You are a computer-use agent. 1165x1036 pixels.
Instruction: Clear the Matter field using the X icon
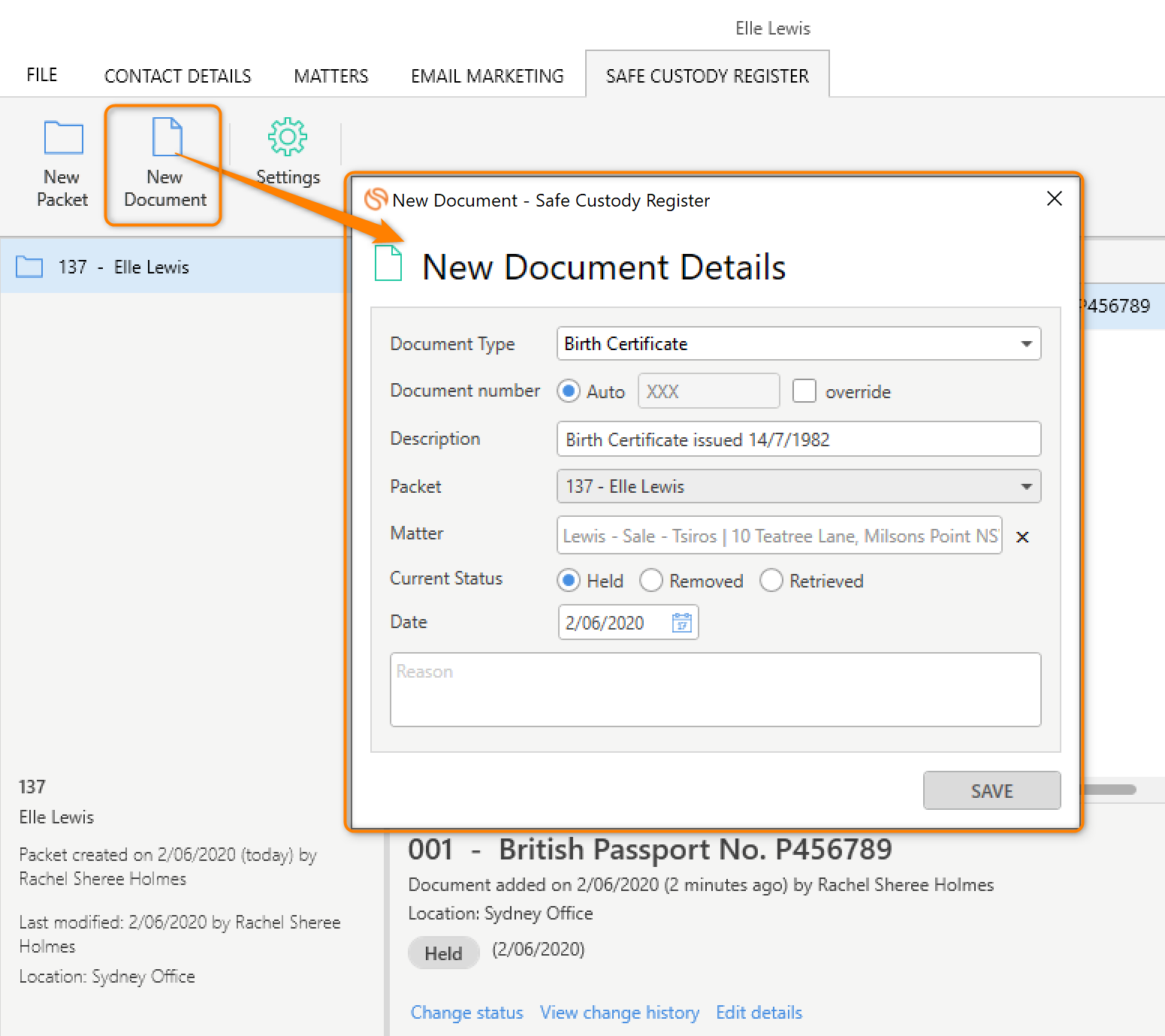click(x=1022, y=536)
